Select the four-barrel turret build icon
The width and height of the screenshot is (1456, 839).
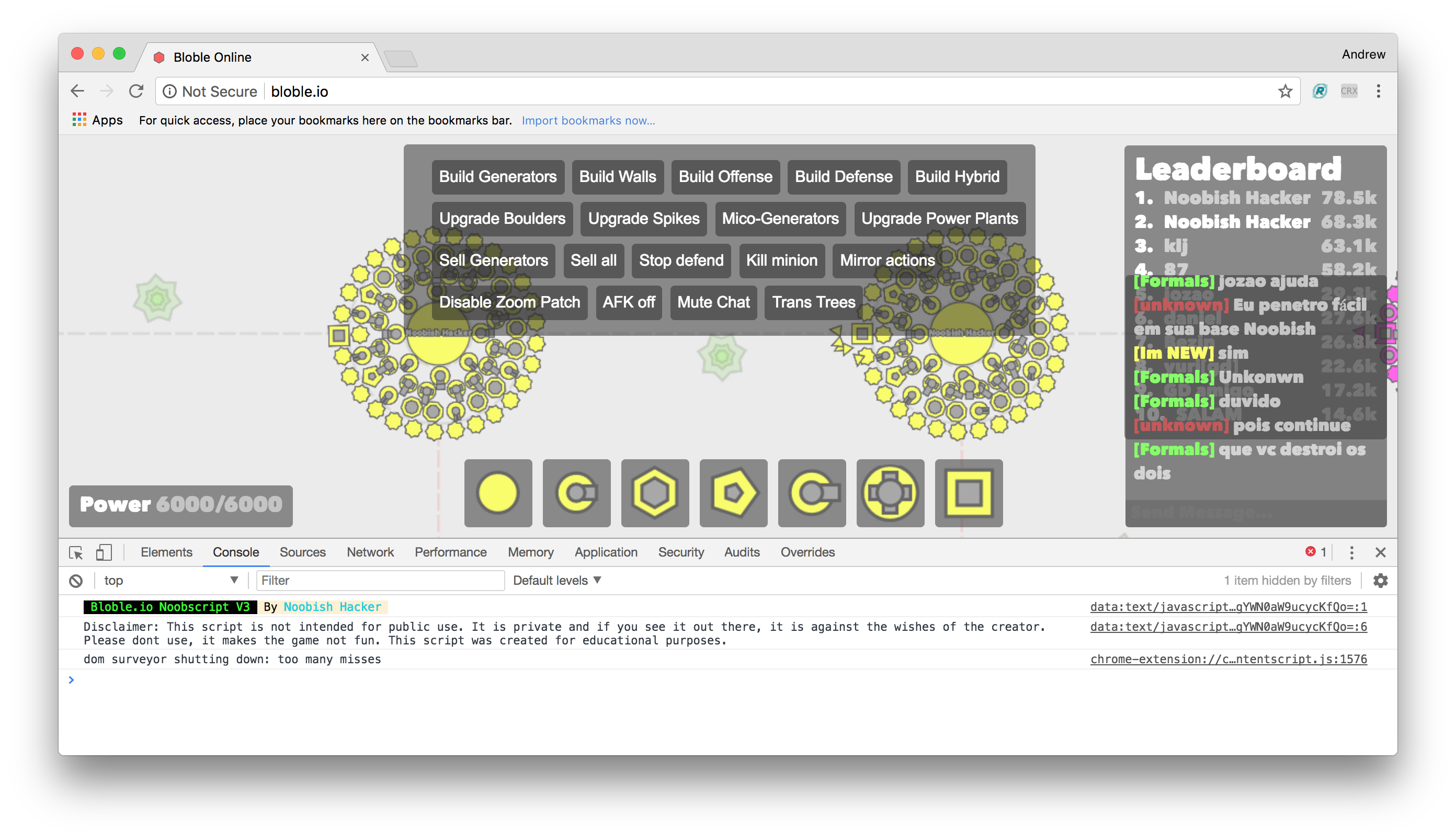[x=890, y=493]
